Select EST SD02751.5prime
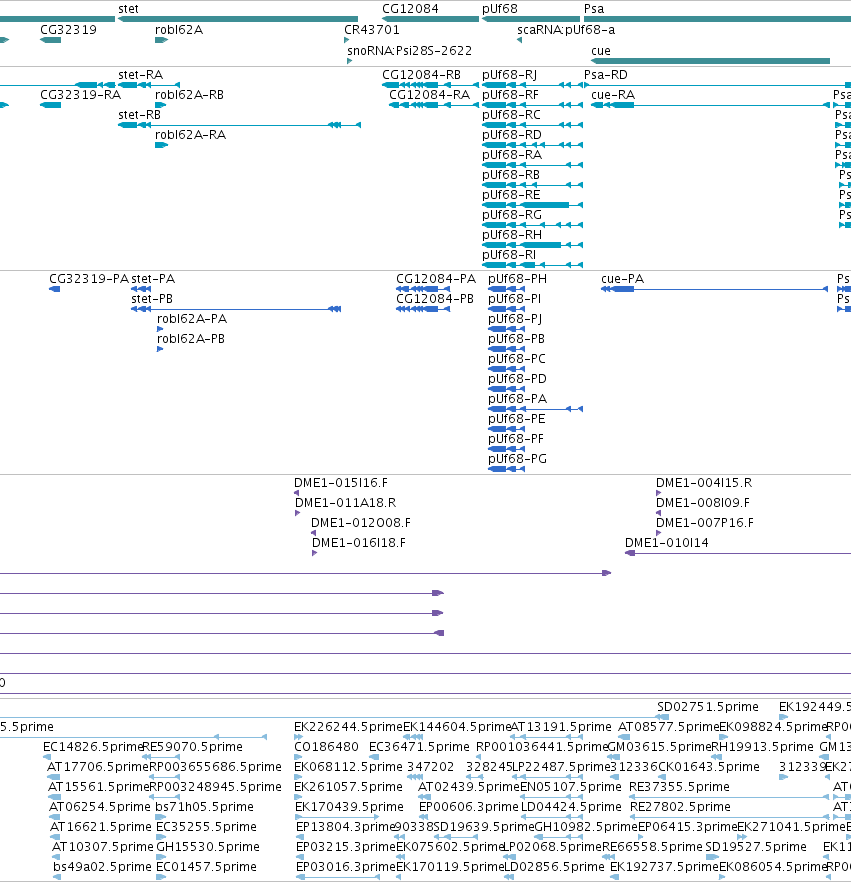The height and width of the screenshot is (882, 851). point(708,706)
